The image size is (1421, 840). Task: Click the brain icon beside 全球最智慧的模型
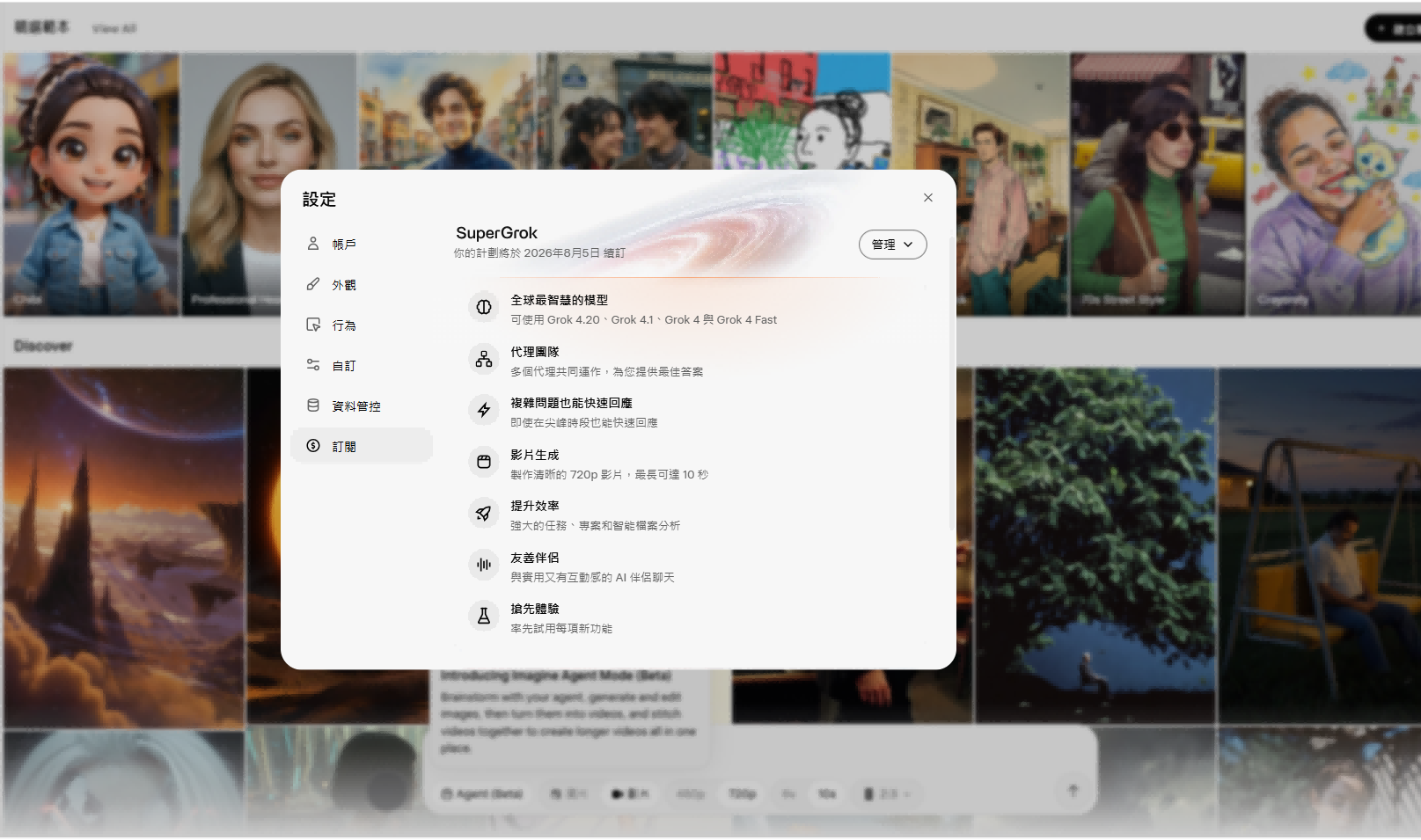point(484,307)
